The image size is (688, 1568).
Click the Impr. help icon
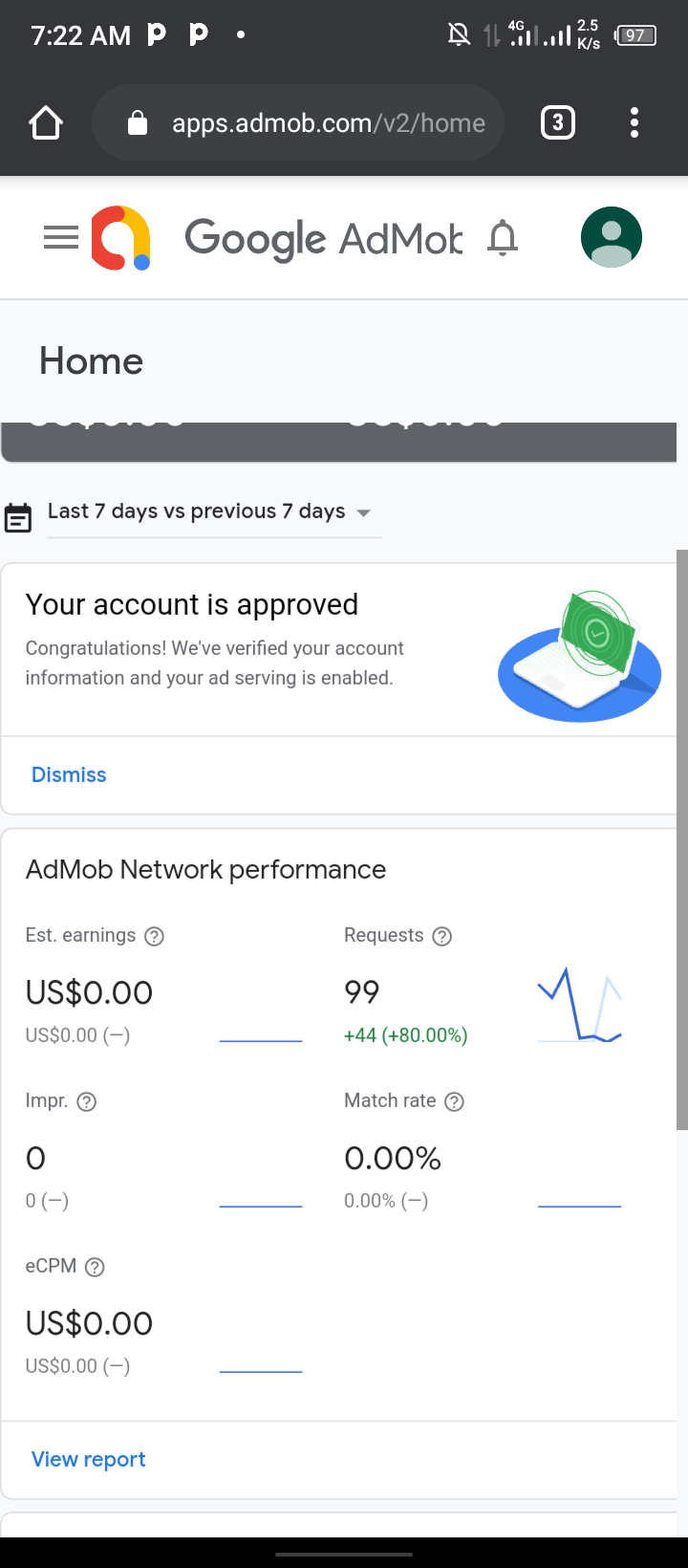click(x=86, y=1101)
